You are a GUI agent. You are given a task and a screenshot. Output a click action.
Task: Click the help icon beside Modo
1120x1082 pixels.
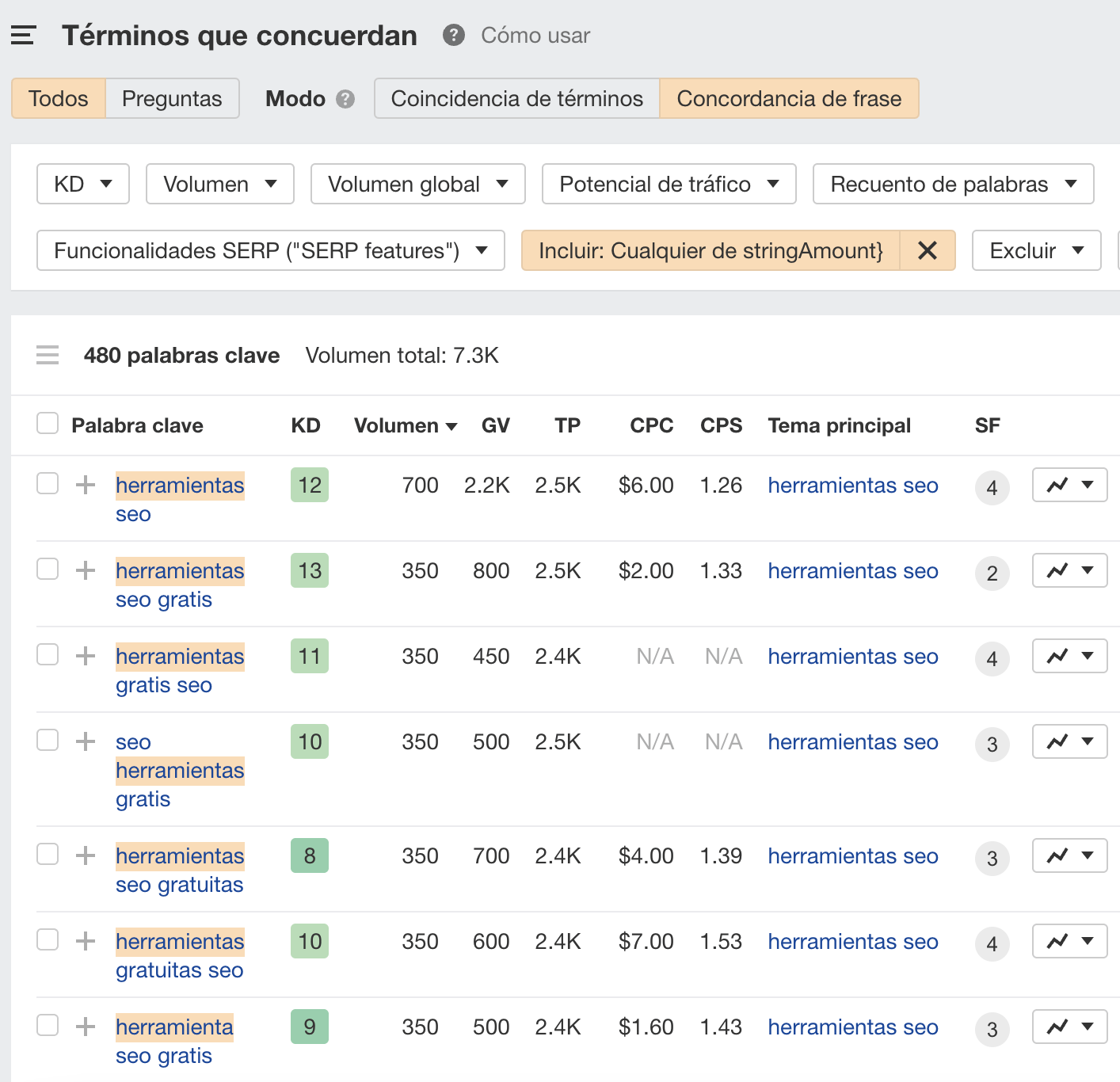coord(345,99)
